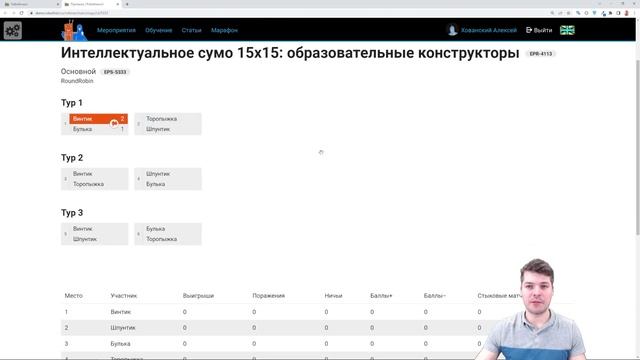The height and width of the screenshot is (360, 640).
Task: Click the user avatar icon
Action: point(452,30)
